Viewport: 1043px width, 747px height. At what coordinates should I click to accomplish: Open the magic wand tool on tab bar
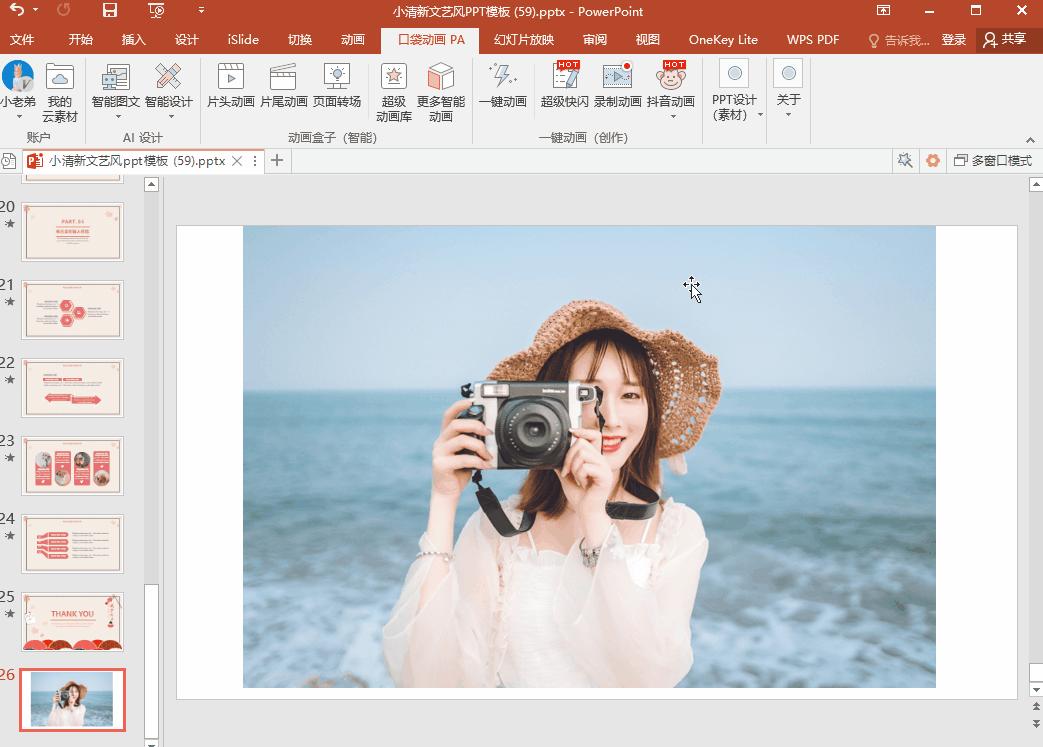pyautogui.click(x=905, y=160)
